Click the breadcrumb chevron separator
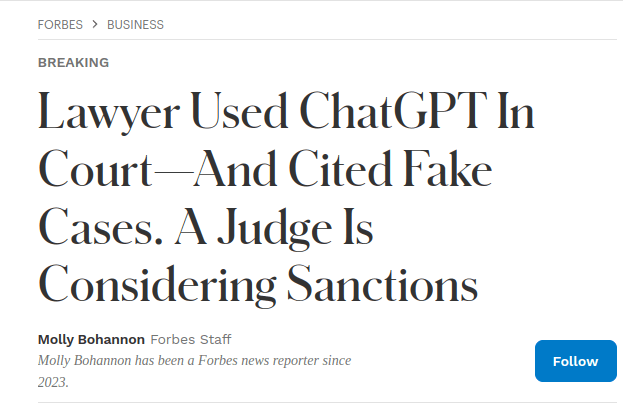Viewport: 623px width, 404px height. point(93,24)
